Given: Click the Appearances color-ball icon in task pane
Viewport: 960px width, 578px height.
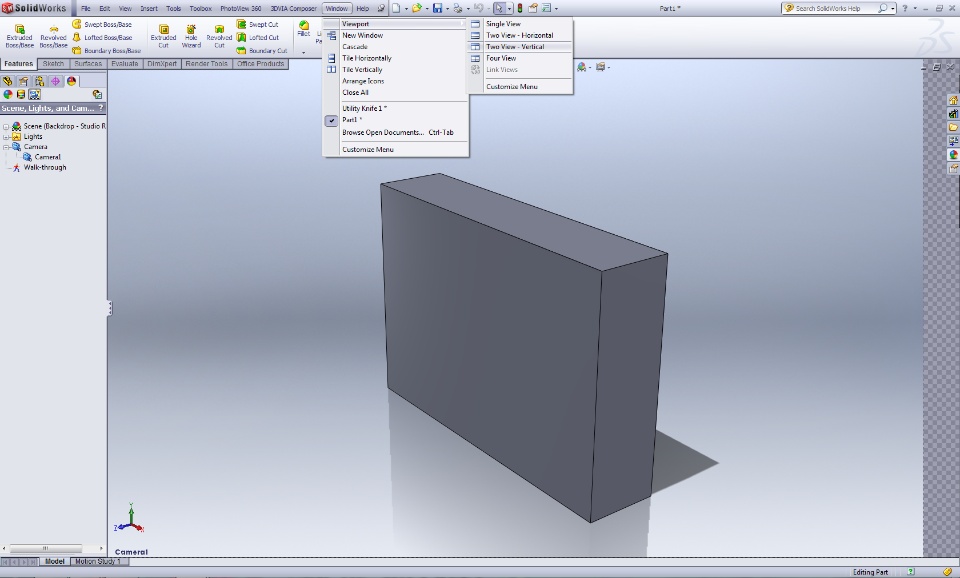Looking at the screenshot, I should coord(953,155).
